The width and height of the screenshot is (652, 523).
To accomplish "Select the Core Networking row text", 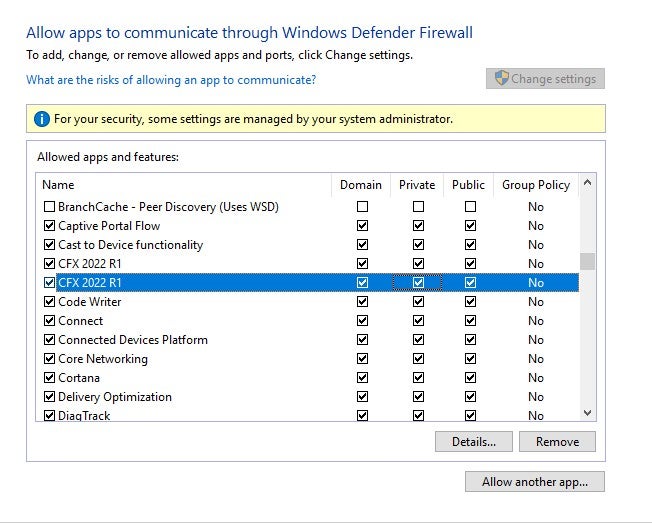I will [103, 359].
